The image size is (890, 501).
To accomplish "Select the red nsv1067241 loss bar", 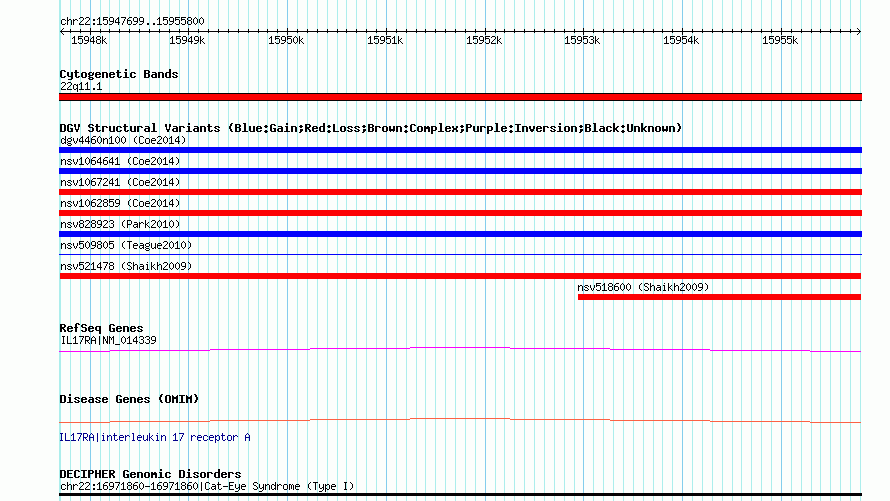I will [460, 192].
